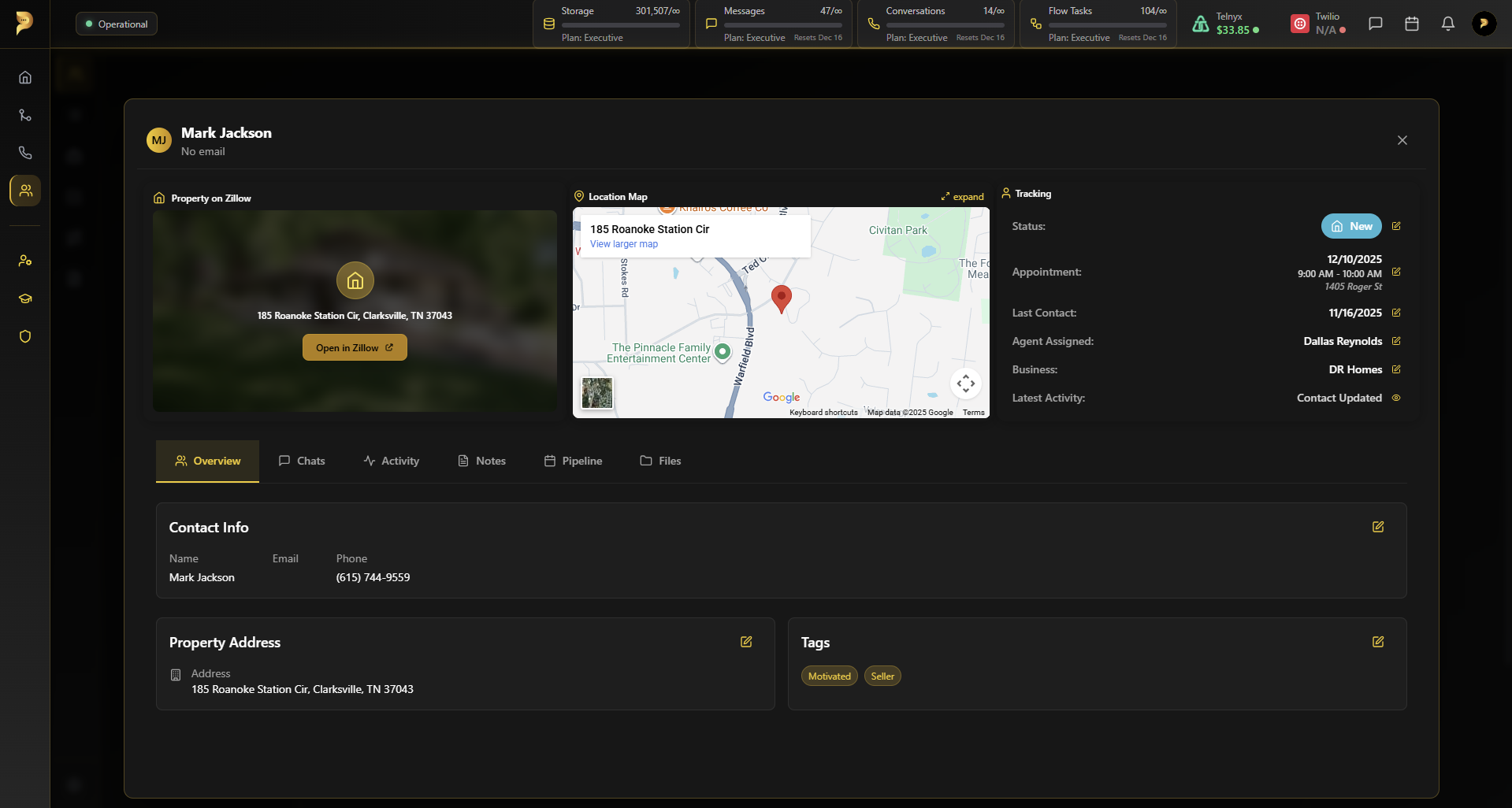Click the Seller tag
This screenshot has height=808, width=1512.
point(882,676)
